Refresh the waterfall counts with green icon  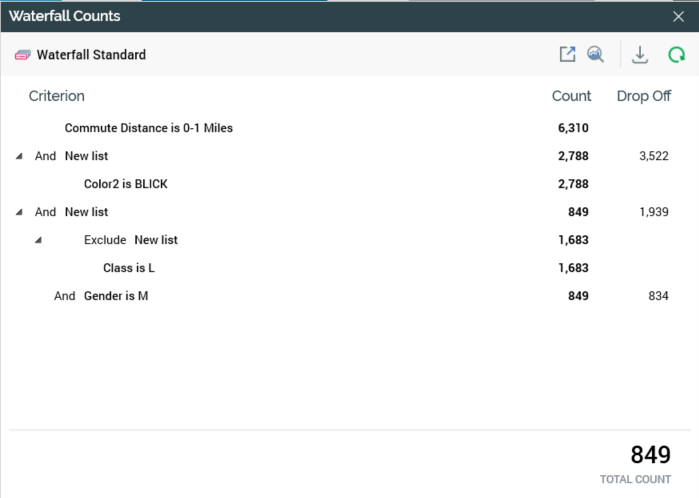(676, 55)
